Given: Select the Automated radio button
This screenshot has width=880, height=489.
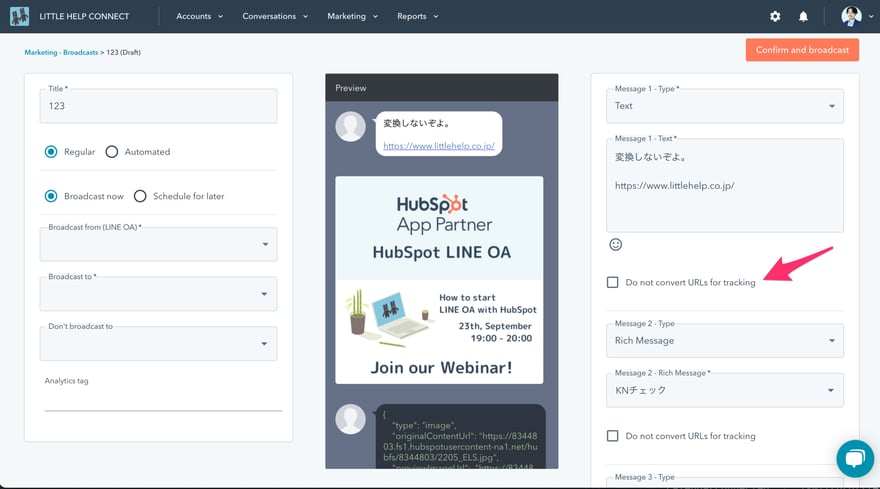Looking at the screenshot, I should (x=112, y=152).
